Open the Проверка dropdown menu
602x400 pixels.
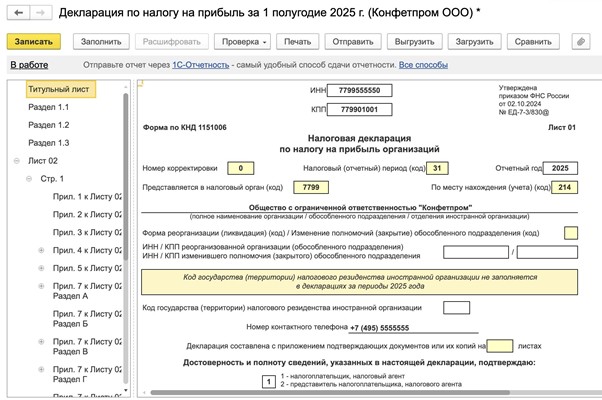pos(245,42)
